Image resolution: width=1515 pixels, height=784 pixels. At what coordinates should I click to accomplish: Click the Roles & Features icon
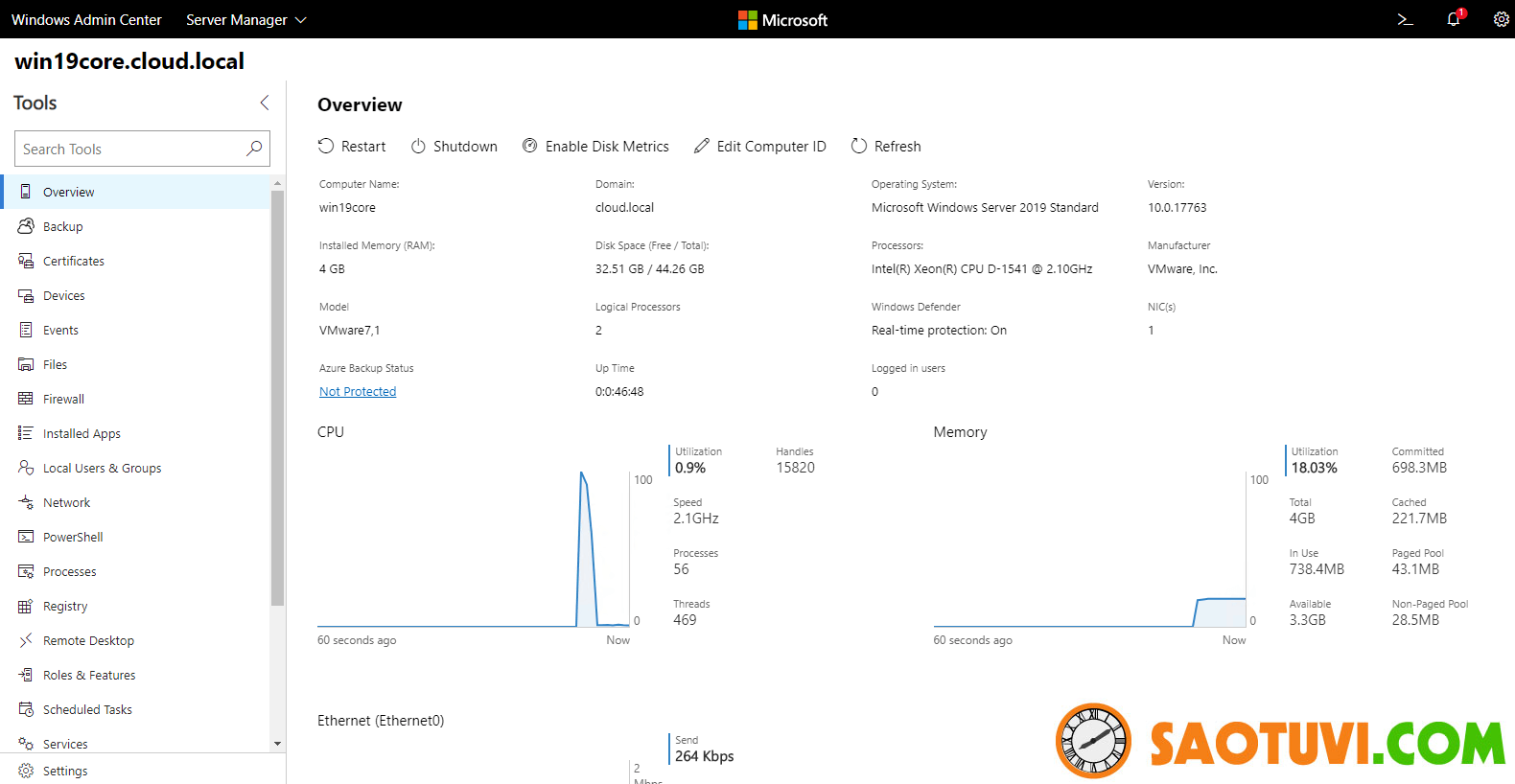[26, 675]
